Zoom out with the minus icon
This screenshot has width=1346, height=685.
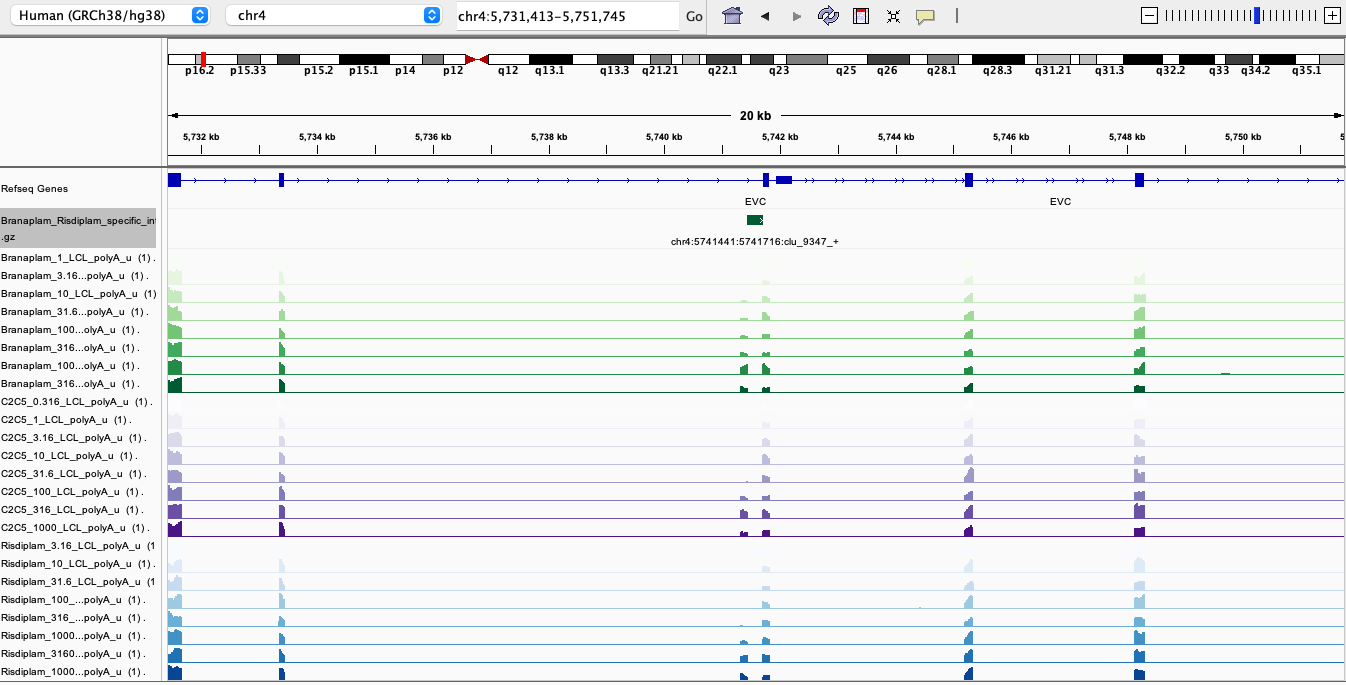(x=1150, y=16)
